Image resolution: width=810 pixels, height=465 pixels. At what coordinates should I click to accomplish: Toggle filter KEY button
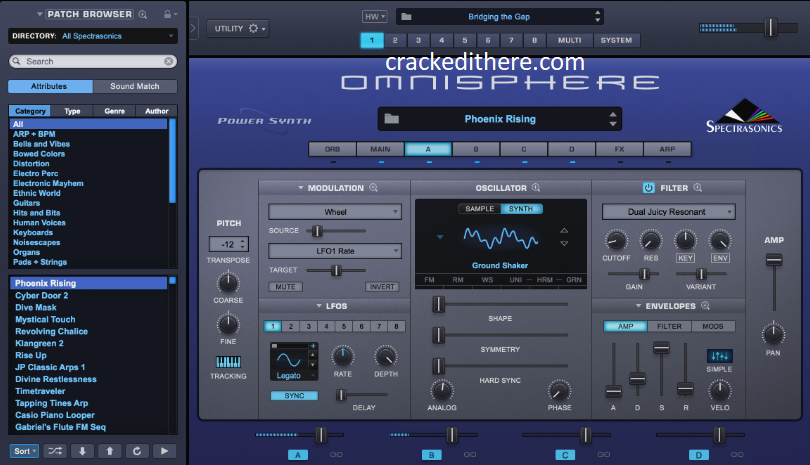[685, 258]
